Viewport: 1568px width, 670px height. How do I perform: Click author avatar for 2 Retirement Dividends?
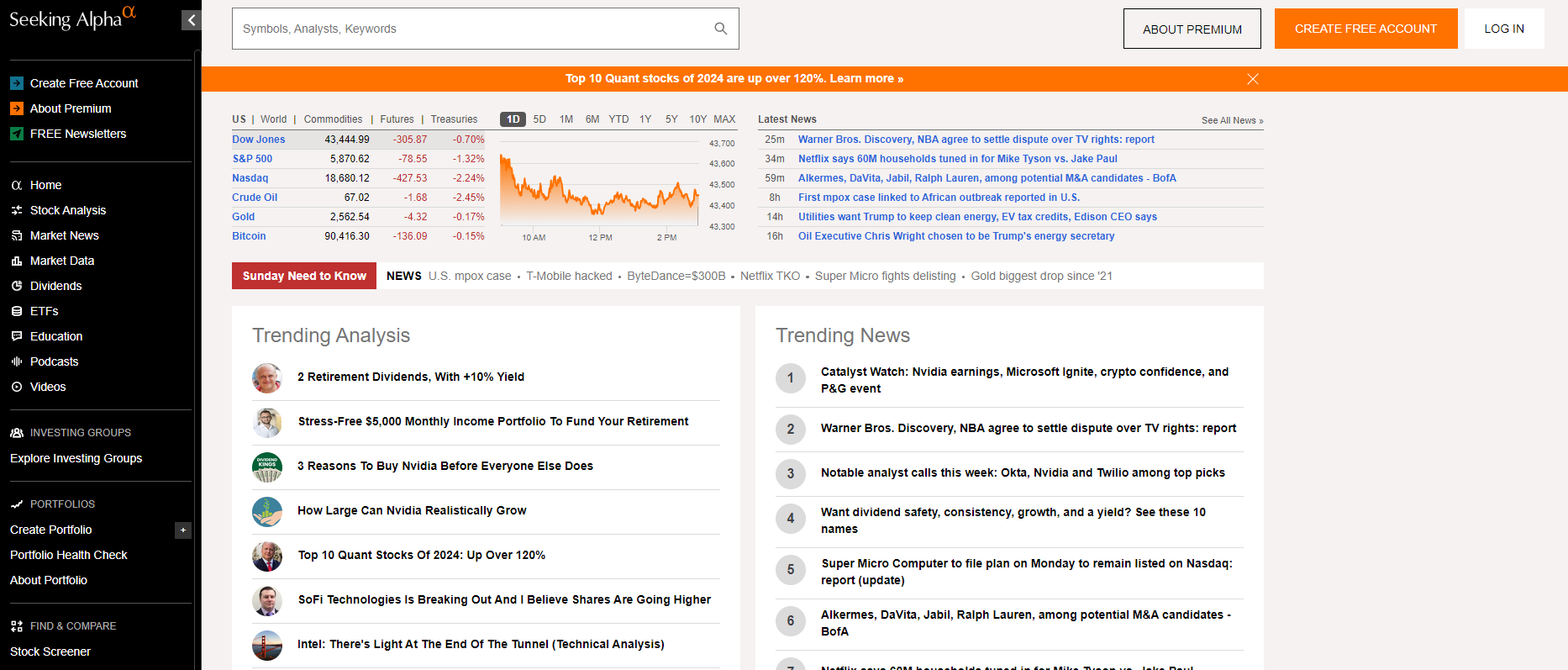click(267, 378)
